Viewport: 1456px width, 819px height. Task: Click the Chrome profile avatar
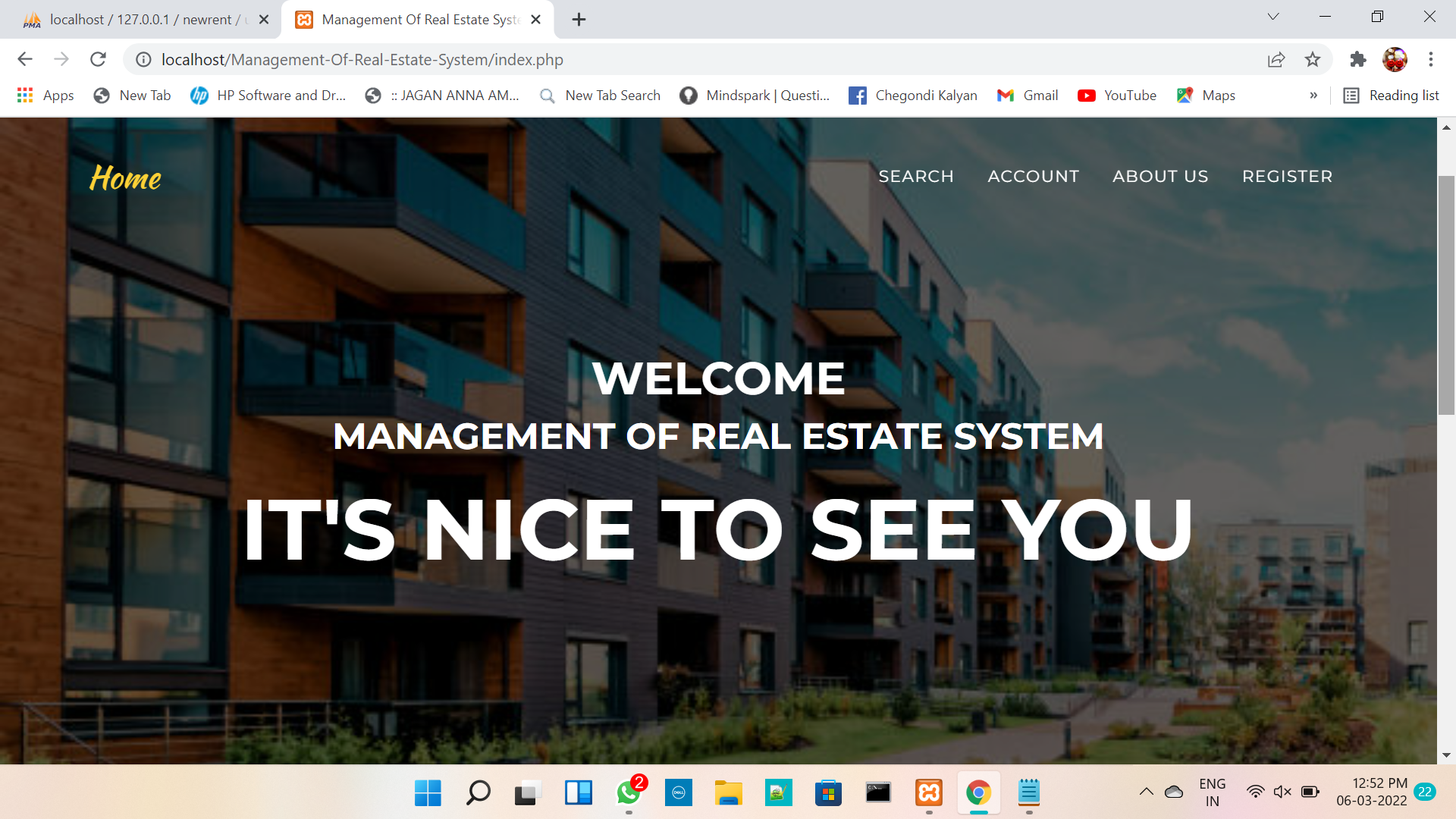pos(1395,59)
